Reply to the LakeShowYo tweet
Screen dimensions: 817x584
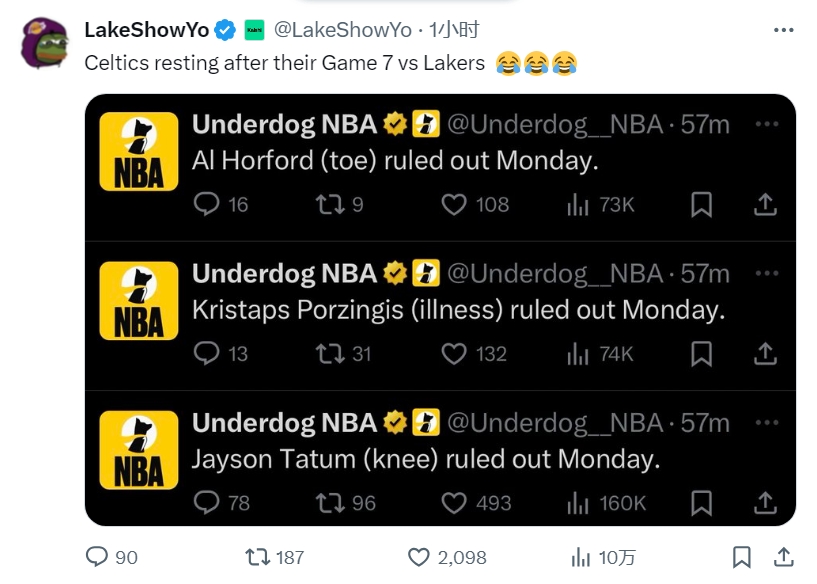coord(97,557)
